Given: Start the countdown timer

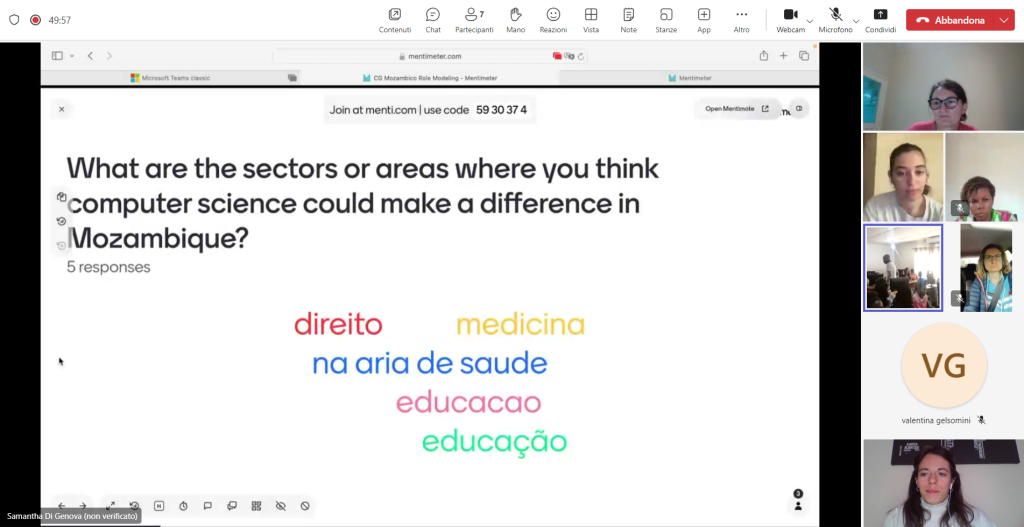Looking at the screenshot, I should (184, 505).
